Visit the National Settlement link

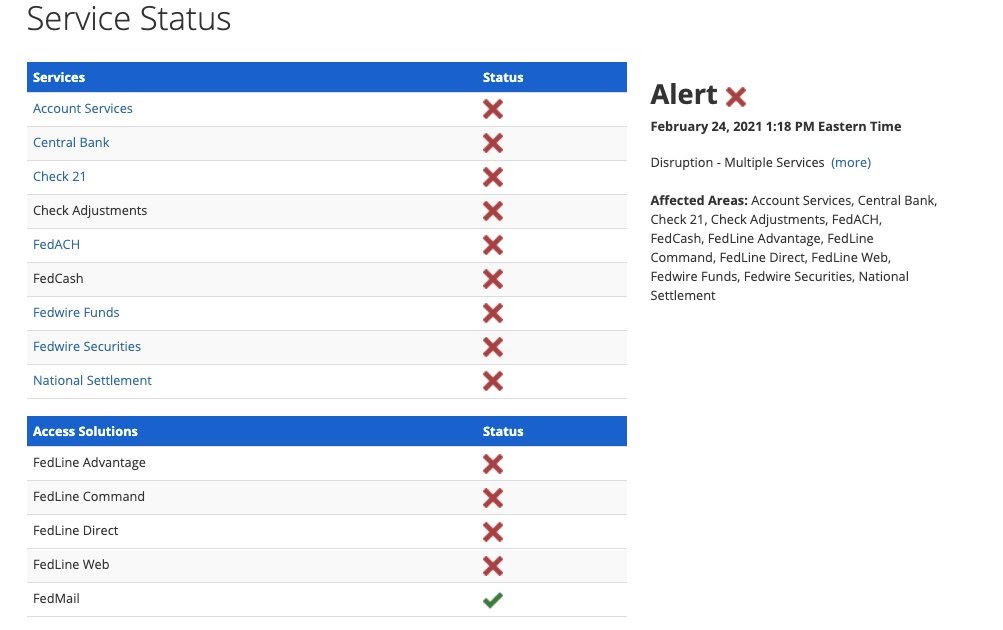(92, 381)
